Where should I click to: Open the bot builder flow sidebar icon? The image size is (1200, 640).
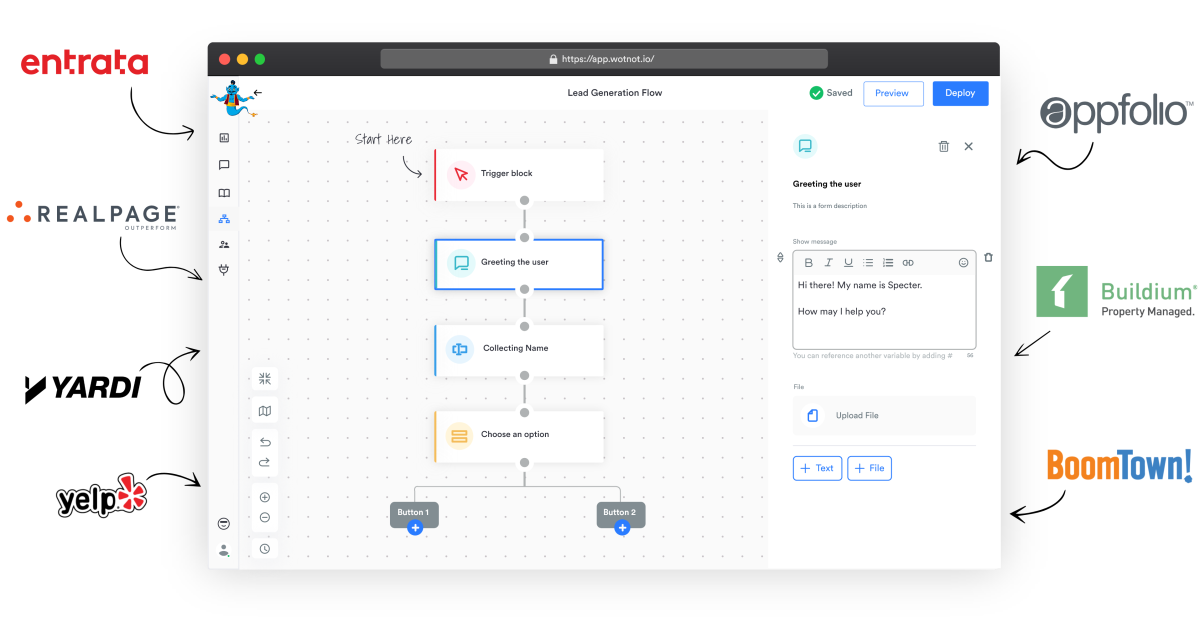tap(224, 218)
